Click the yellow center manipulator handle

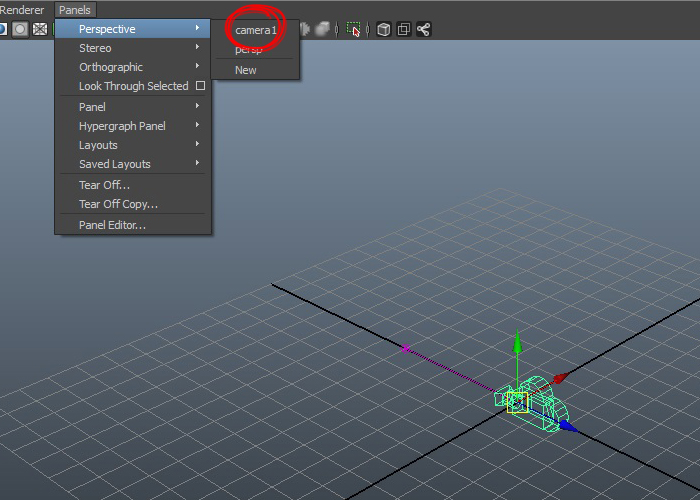(x=517, y=403)
